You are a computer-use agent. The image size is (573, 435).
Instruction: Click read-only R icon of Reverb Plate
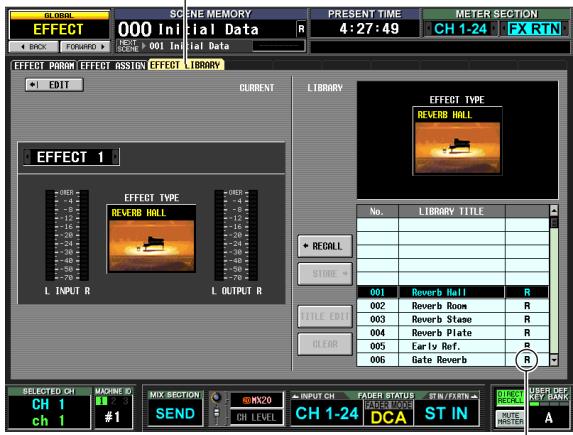[527, 333]
